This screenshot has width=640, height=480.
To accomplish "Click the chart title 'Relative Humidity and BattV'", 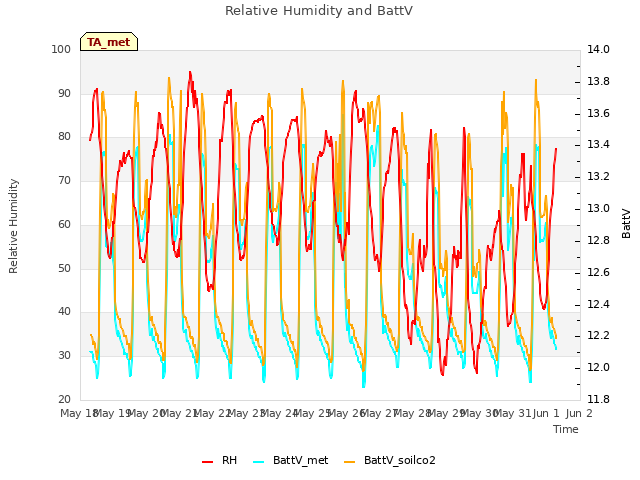I will pyautogui.click(x=319, y=11).
